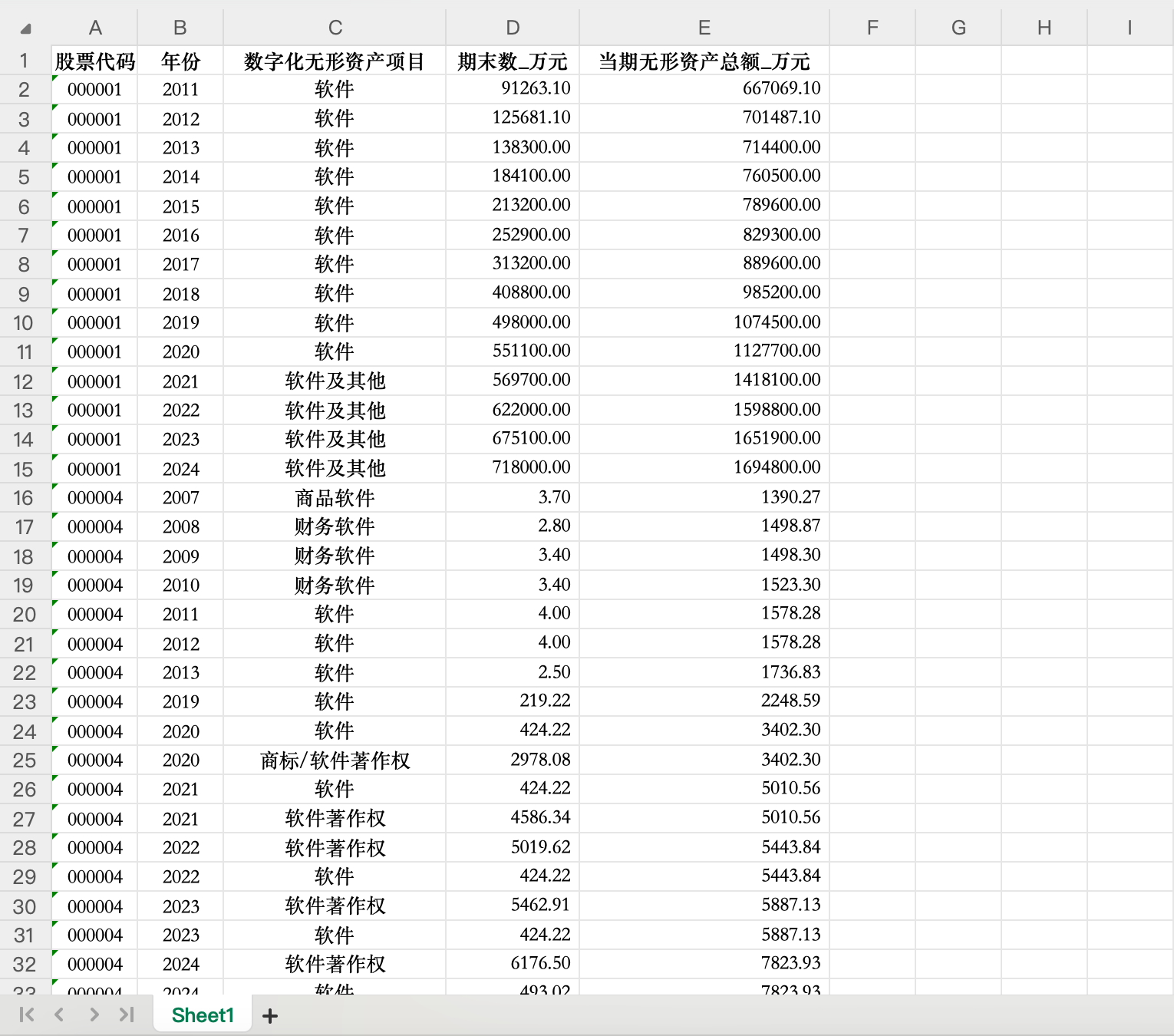
Task: Go to next sheet arrow
Action: click(x=94, y=1015)
